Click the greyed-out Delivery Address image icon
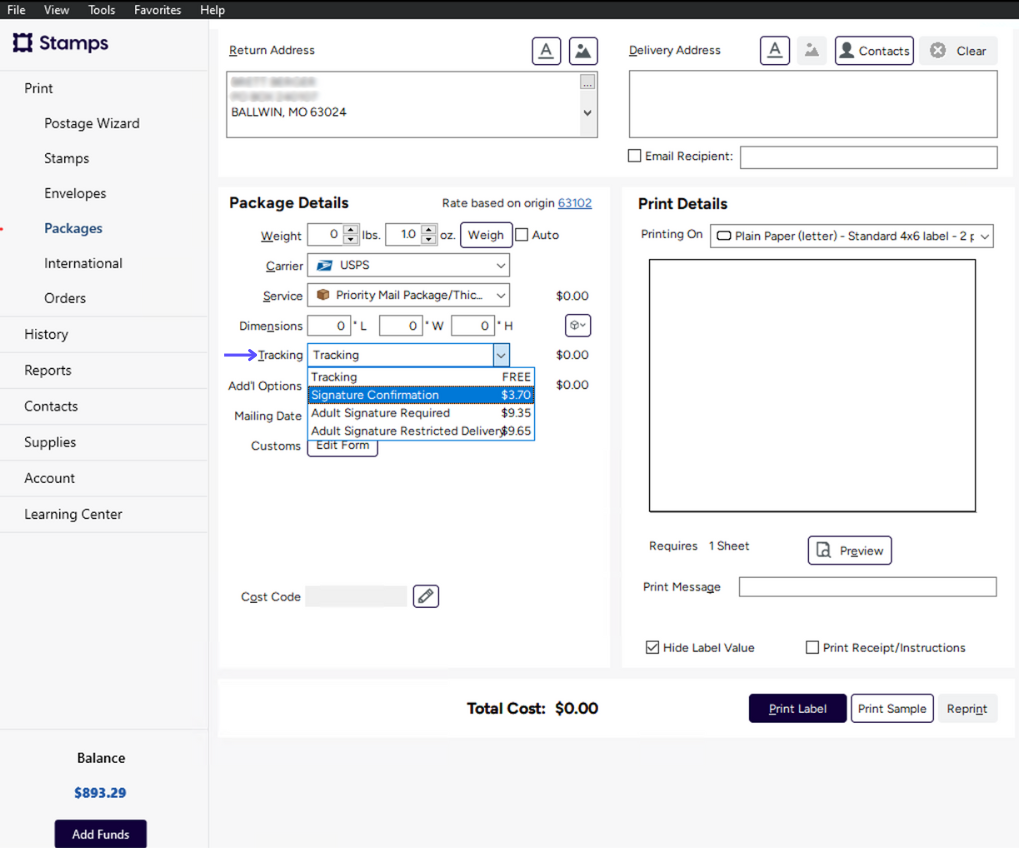Screen dimensions: 1019x848 [812, 51]
